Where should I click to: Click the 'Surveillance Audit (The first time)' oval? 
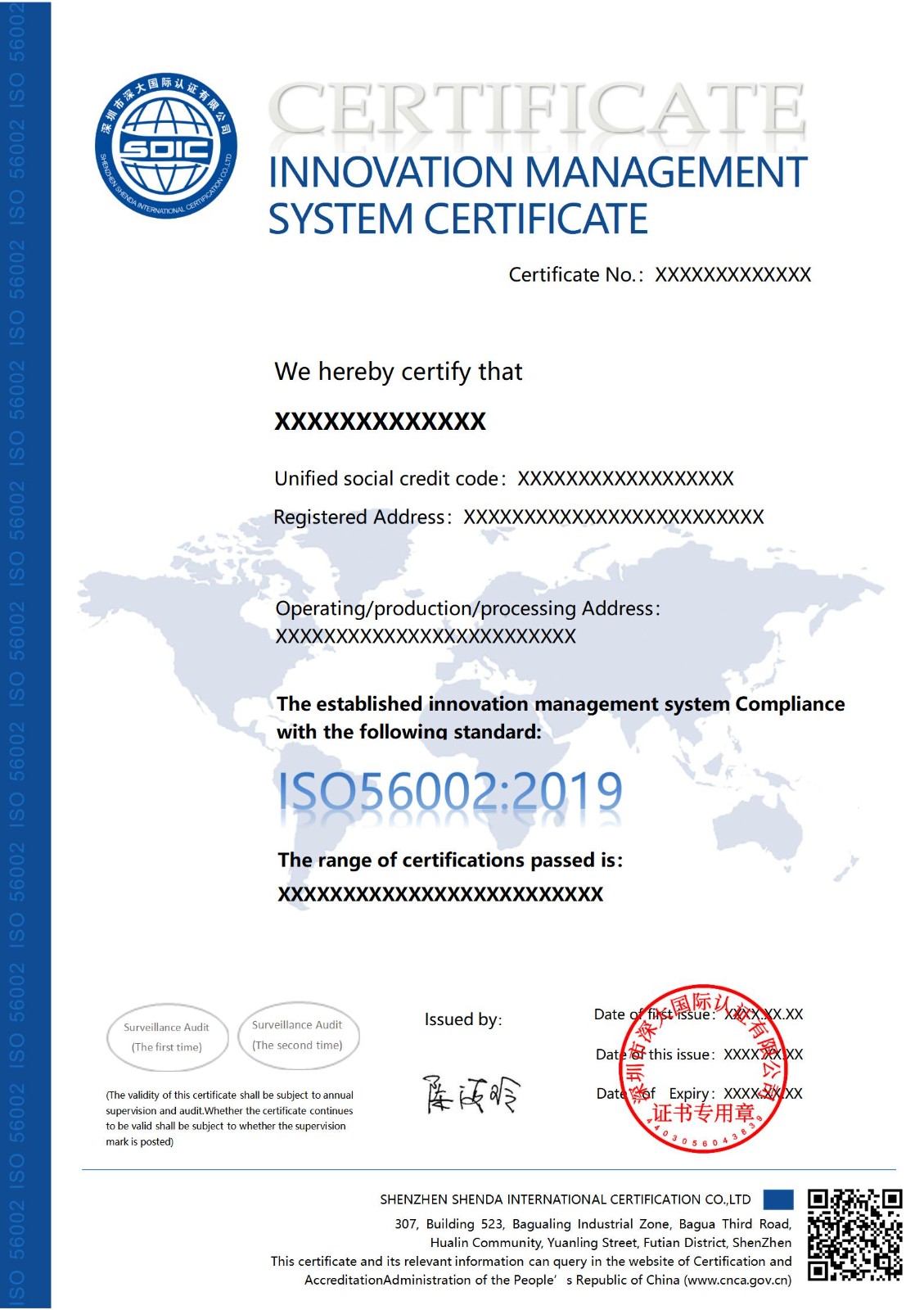(167, 1037)
